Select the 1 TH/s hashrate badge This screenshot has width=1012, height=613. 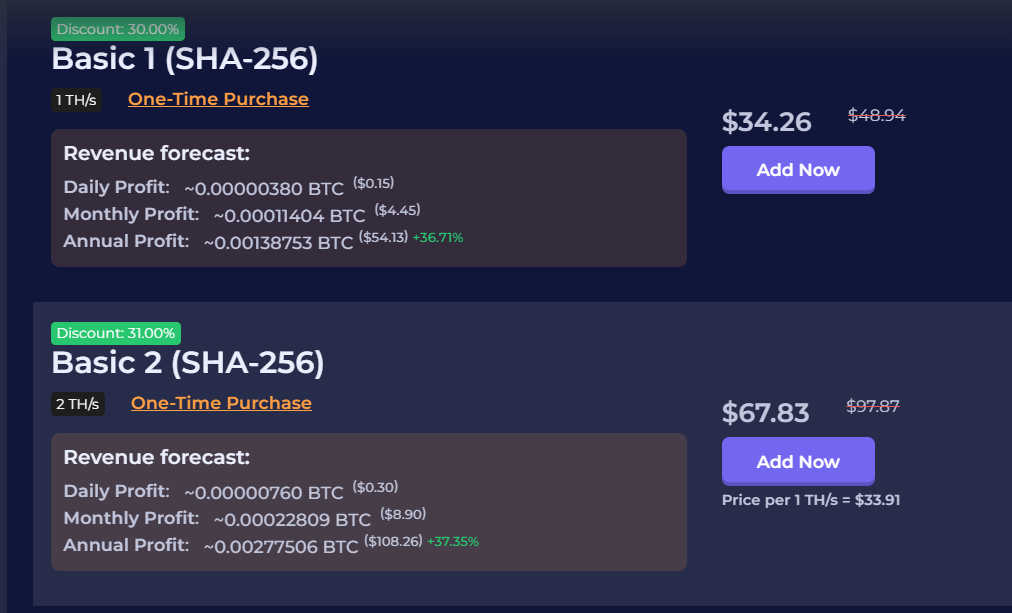pos(77,100)
